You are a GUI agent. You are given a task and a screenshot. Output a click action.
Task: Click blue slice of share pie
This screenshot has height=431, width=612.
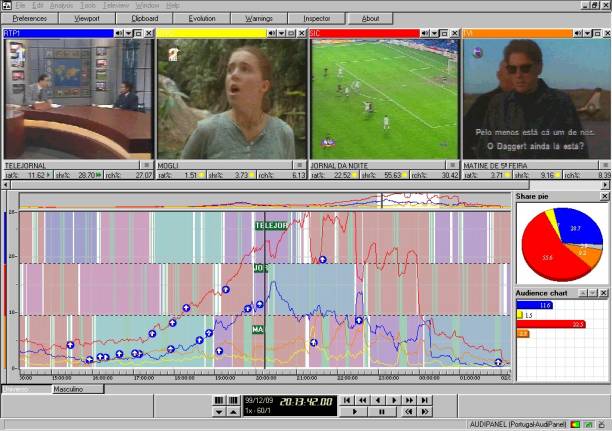coord(578,228)
